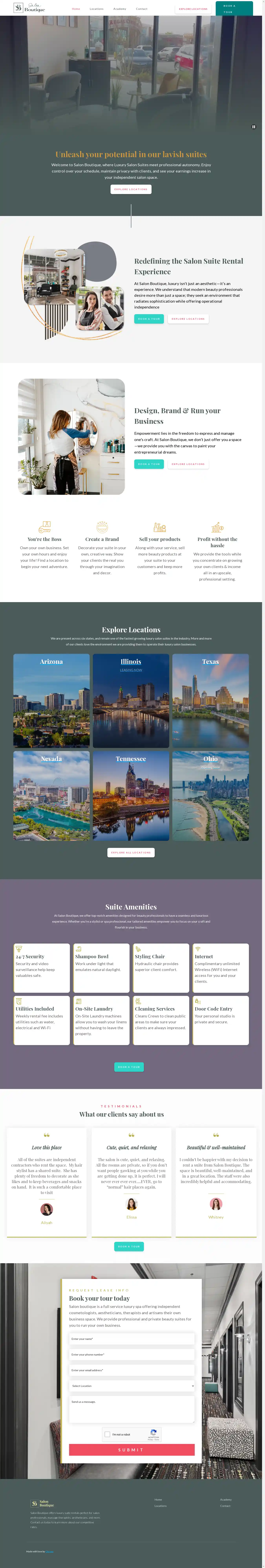Select the Arizona location thumbnail

pyautogui.click(x=51, y=701)
